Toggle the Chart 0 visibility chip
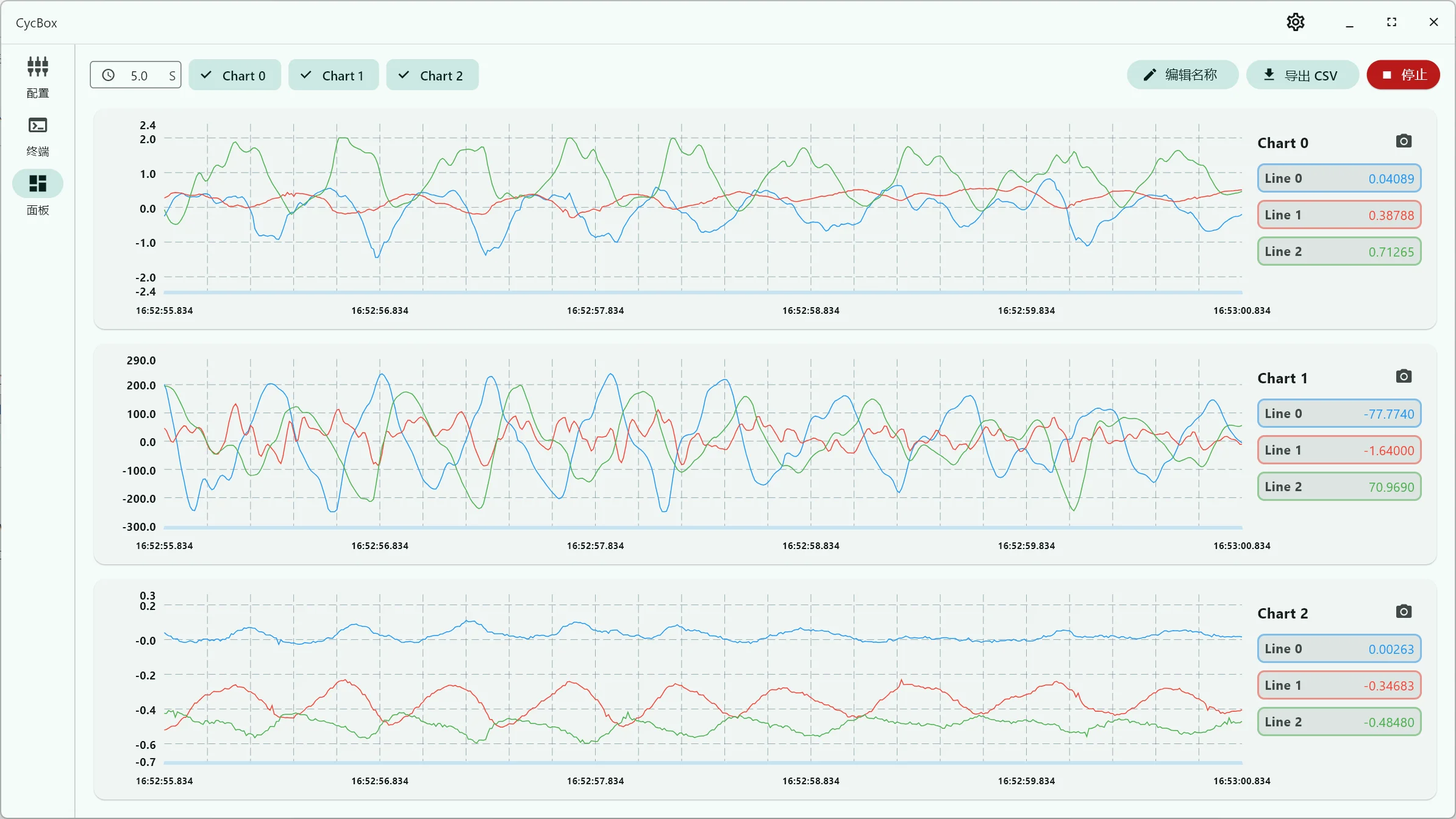The image size is (1456, 819). 234,76
